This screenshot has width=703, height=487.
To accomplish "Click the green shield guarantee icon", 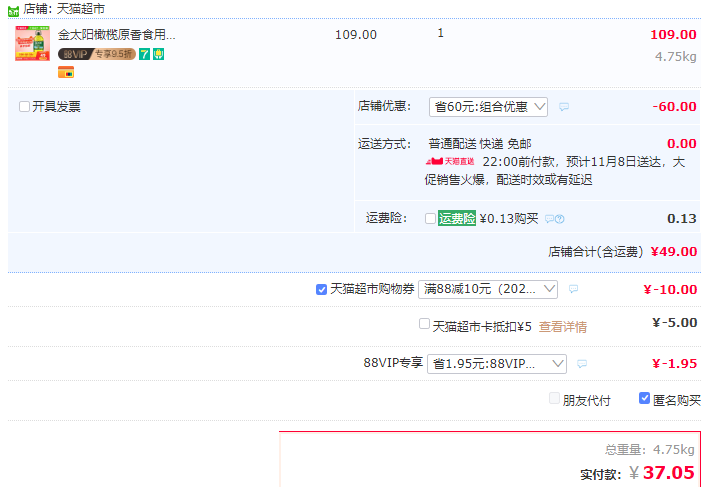I will (158, 54).
